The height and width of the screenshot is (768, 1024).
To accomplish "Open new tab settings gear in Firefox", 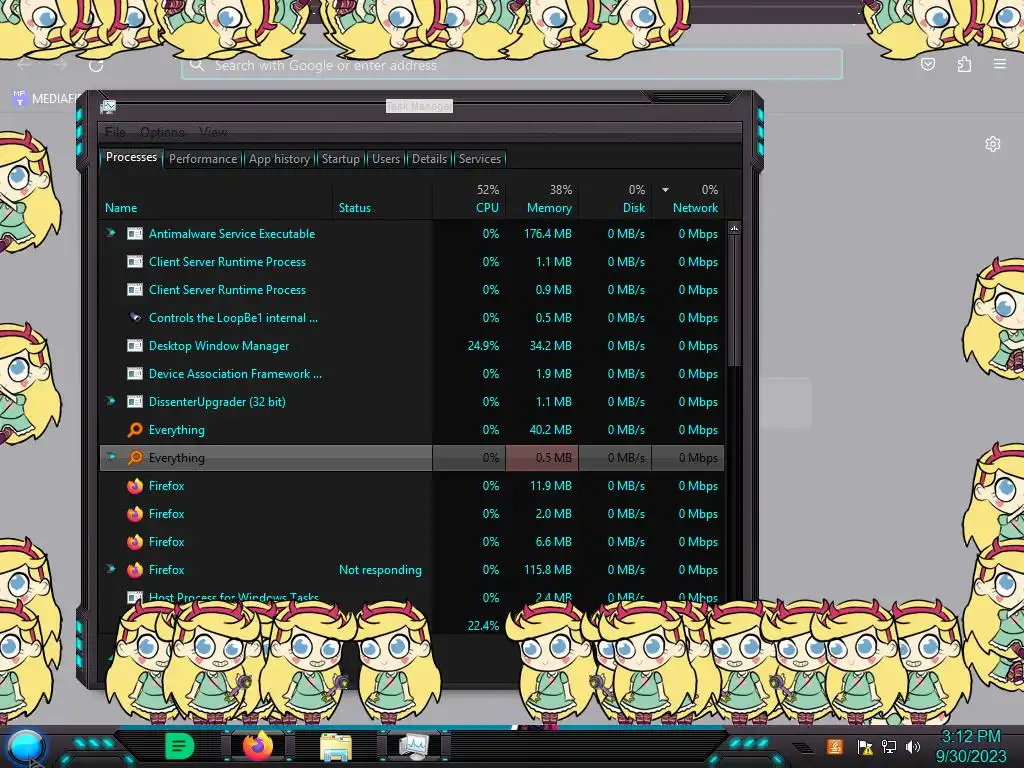I will tap(993, 144).
